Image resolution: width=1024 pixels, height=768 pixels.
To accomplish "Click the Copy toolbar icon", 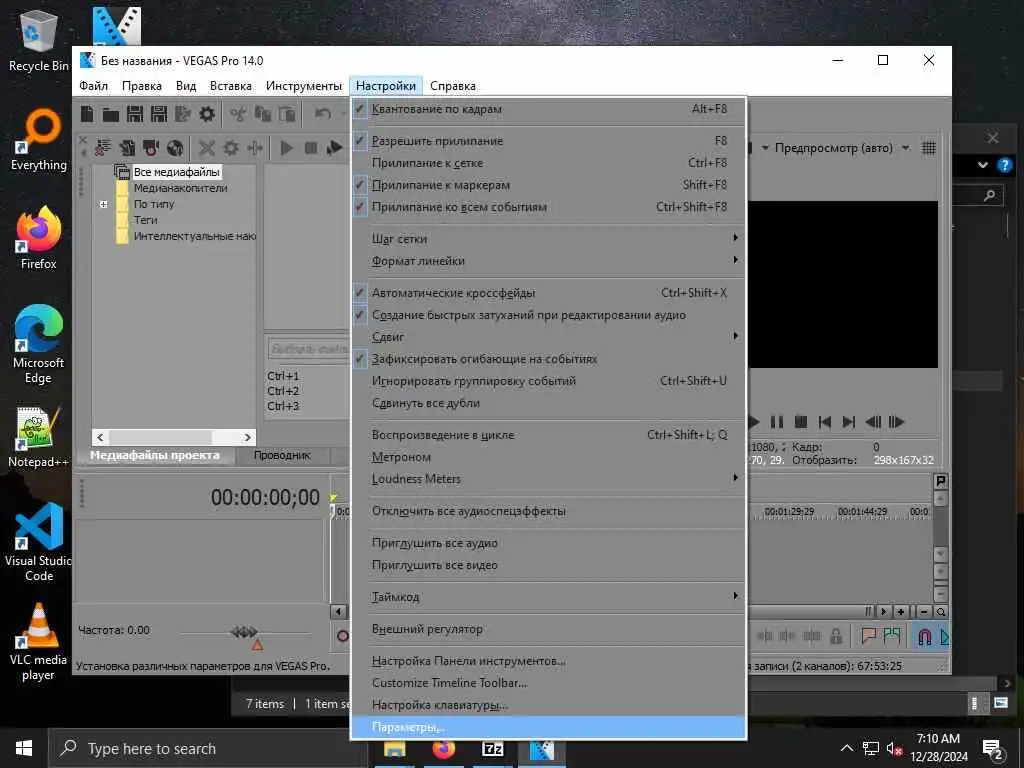I will (x=263, y=114).
